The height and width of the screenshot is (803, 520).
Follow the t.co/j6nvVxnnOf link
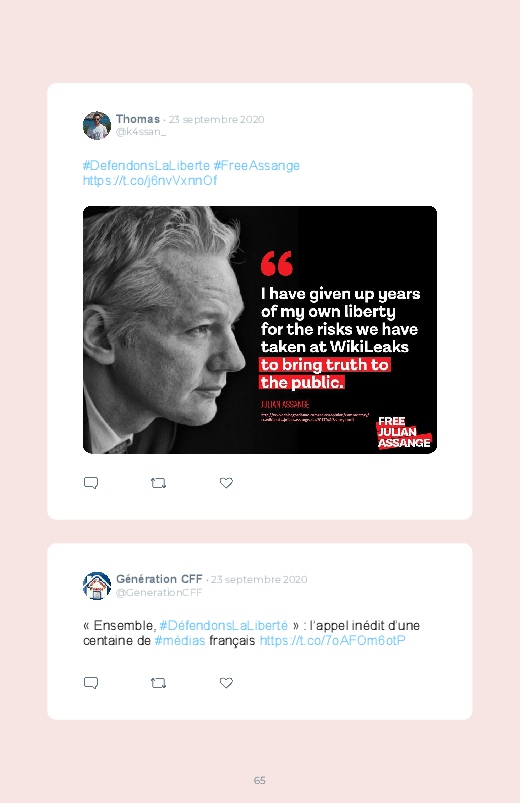(x=150, y=180)
